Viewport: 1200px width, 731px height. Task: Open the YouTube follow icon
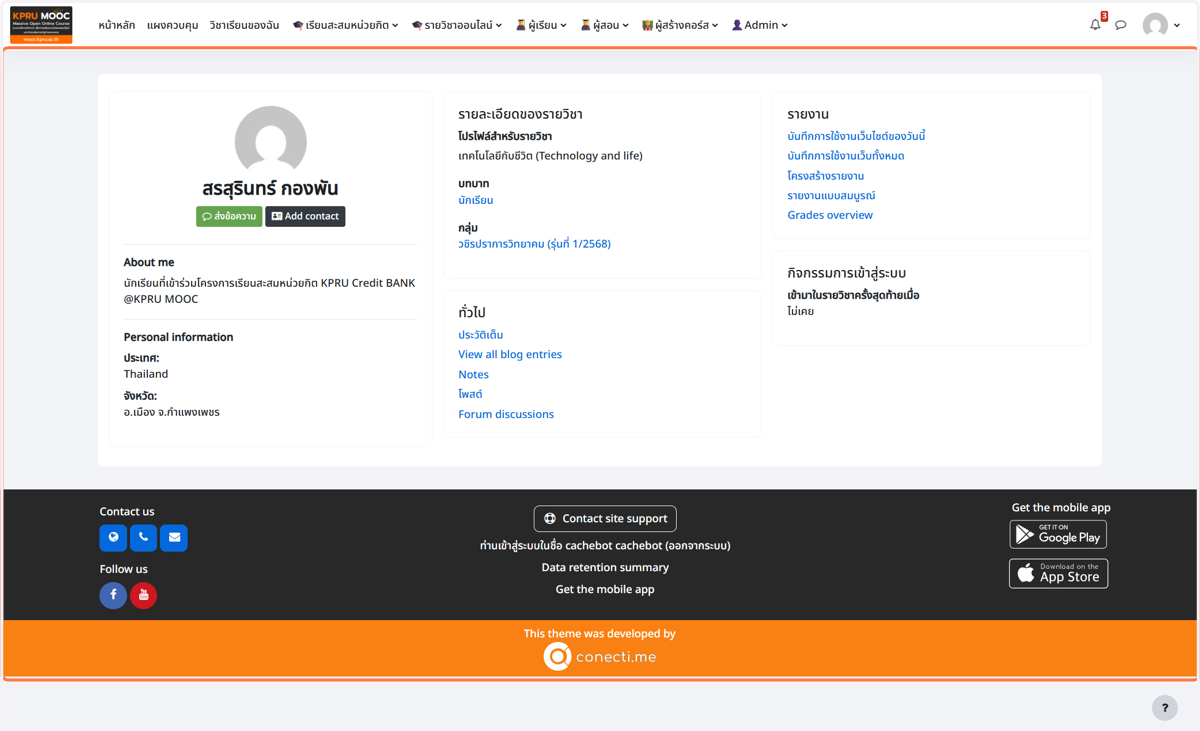click(143, 595)
